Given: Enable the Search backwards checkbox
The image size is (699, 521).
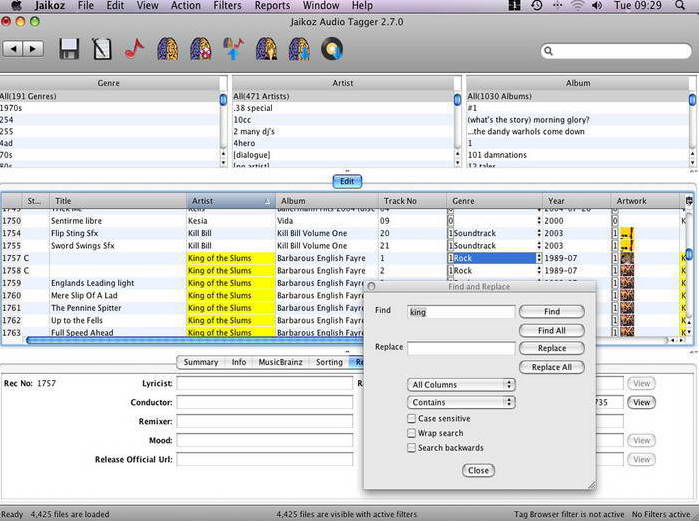Looking at the screenshot, I should coord(411,448).
